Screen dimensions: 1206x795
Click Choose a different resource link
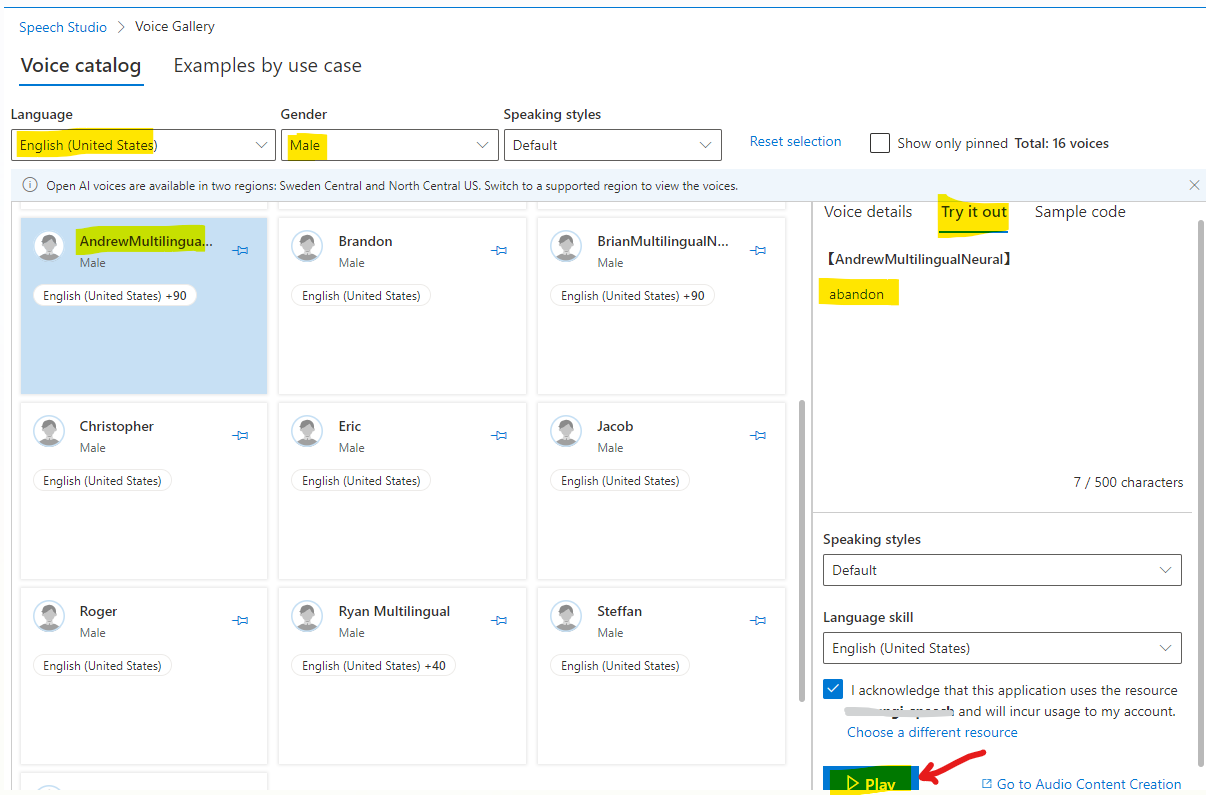pos(932,732)
